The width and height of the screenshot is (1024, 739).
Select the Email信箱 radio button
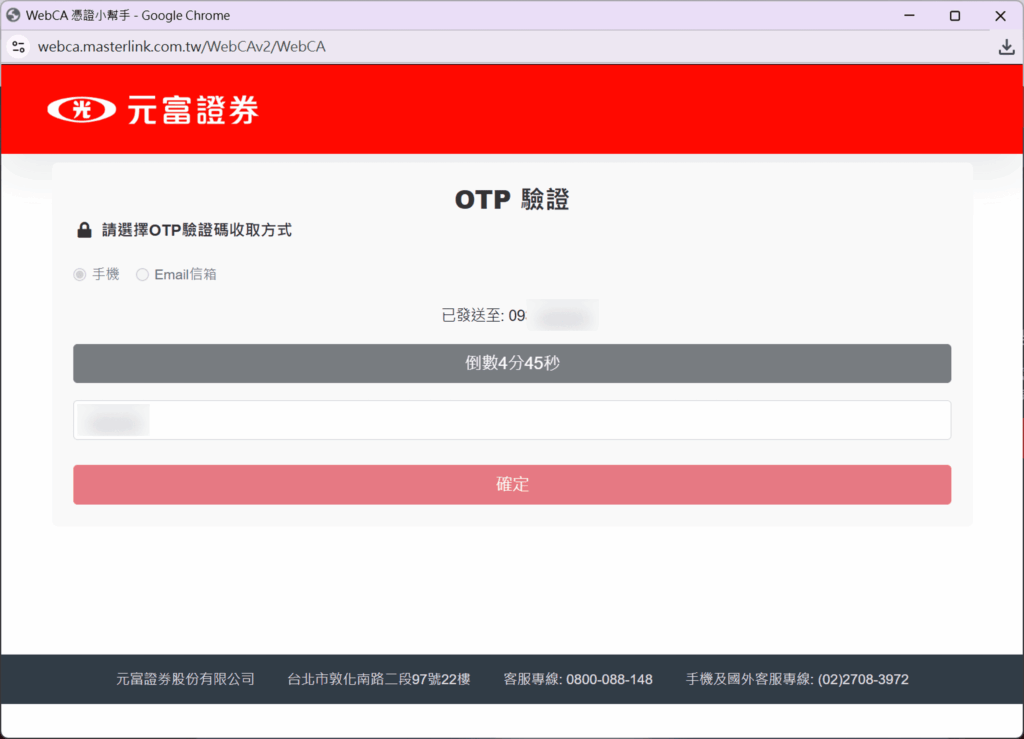tap(142, 274)
